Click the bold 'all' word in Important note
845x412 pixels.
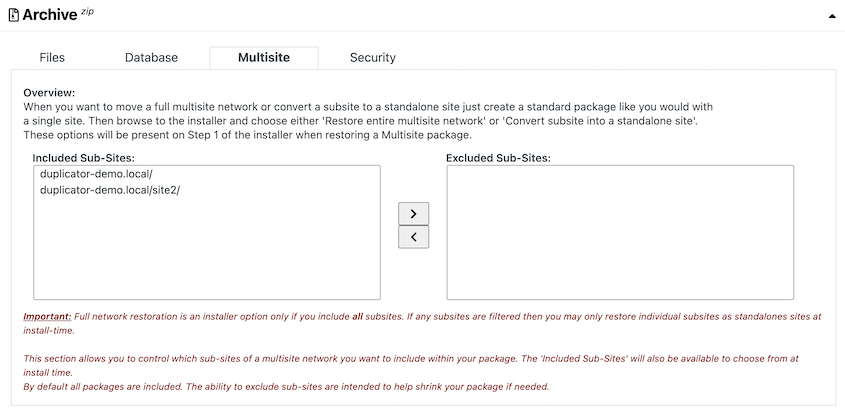click(357, 317)
